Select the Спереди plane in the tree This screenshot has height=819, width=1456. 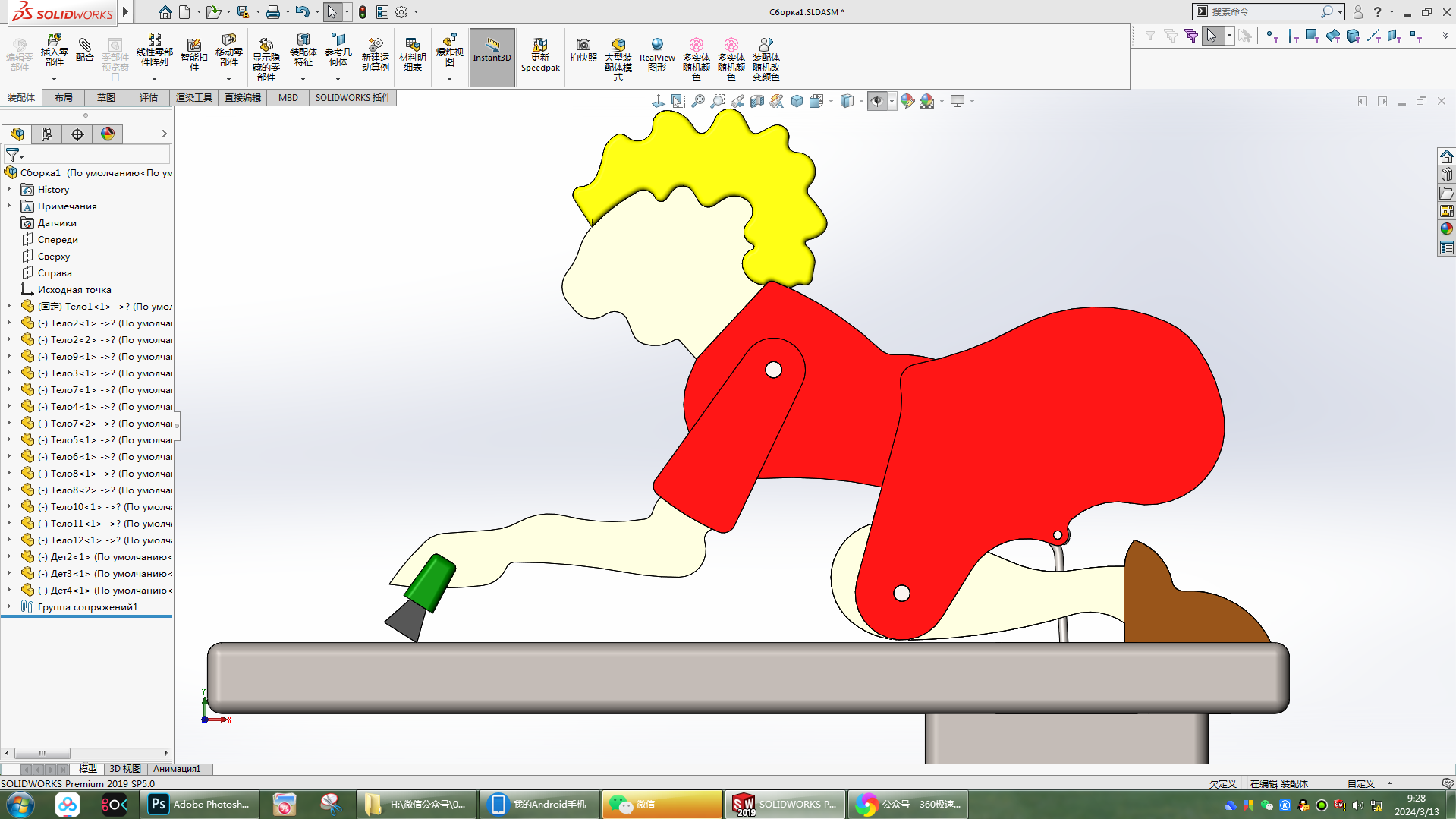click(58, 240)
